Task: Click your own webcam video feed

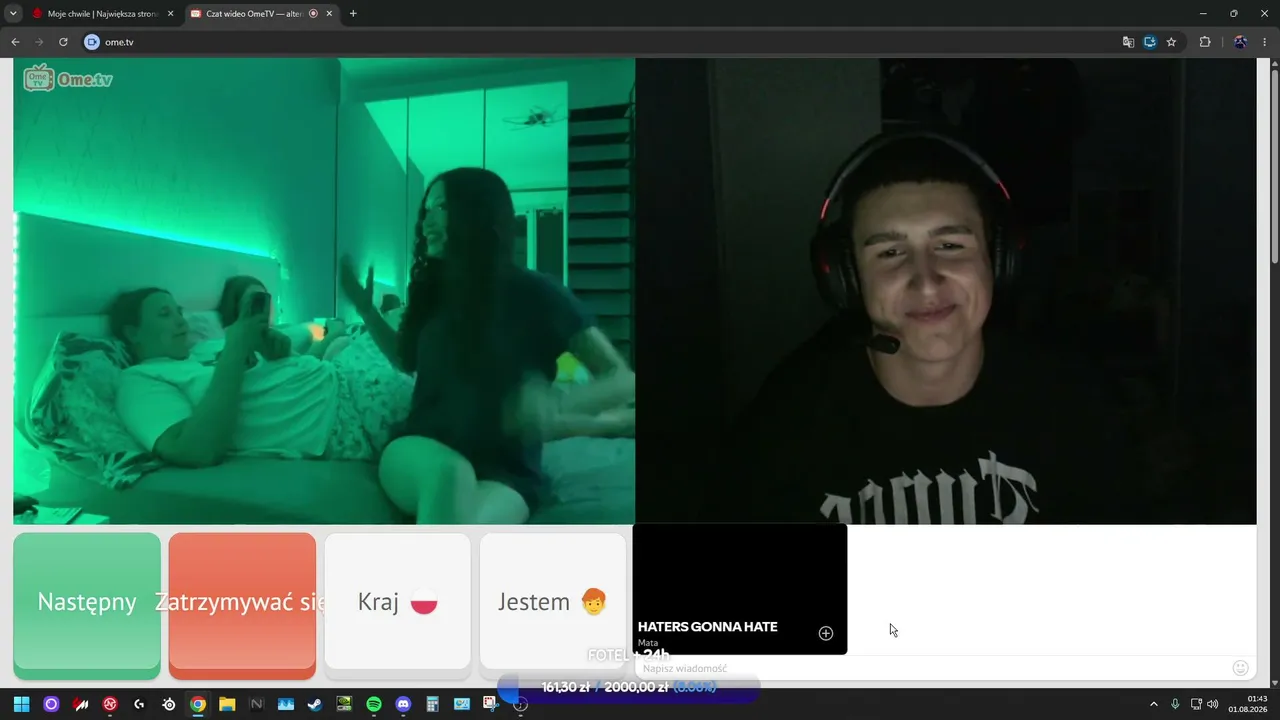Action: (946, 291)
